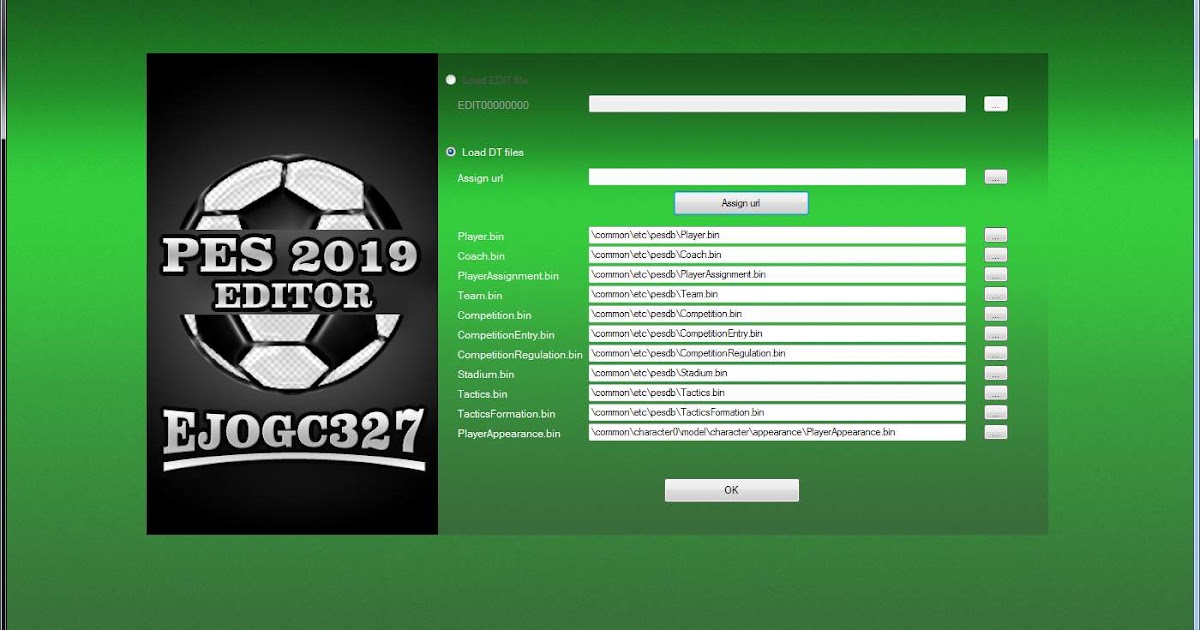Click the 'Competition.bin' label

494,316
